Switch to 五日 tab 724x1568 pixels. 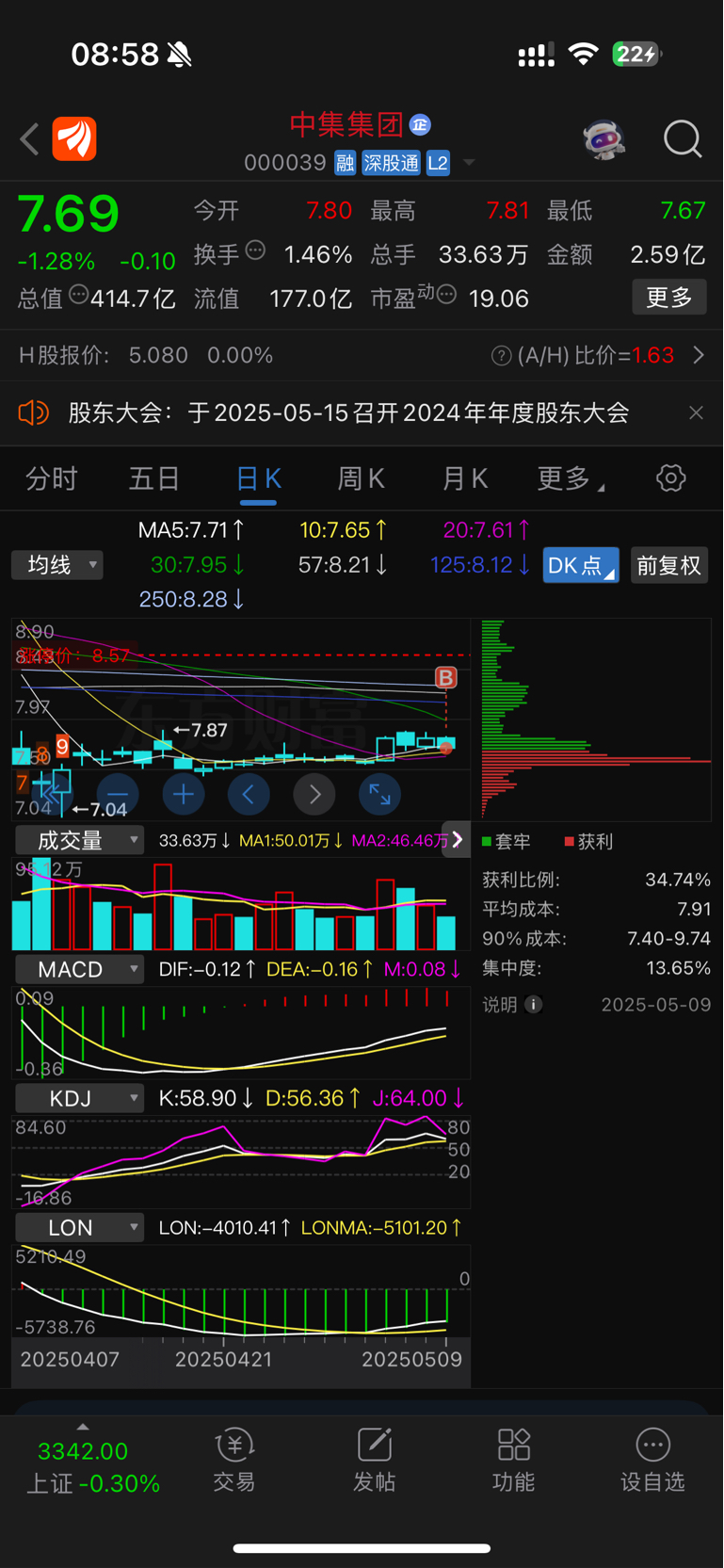(x=154, y=478)
